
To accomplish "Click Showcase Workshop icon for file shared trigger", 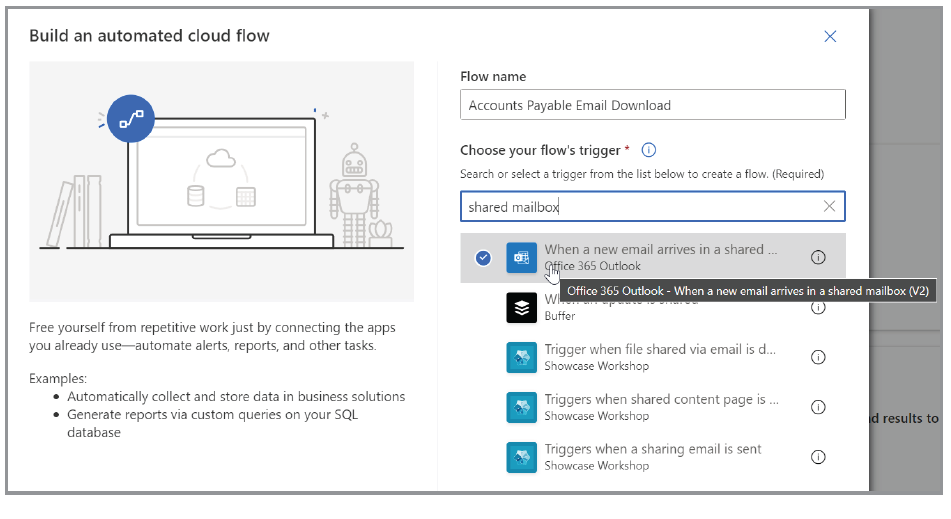I will pos(521,358).
